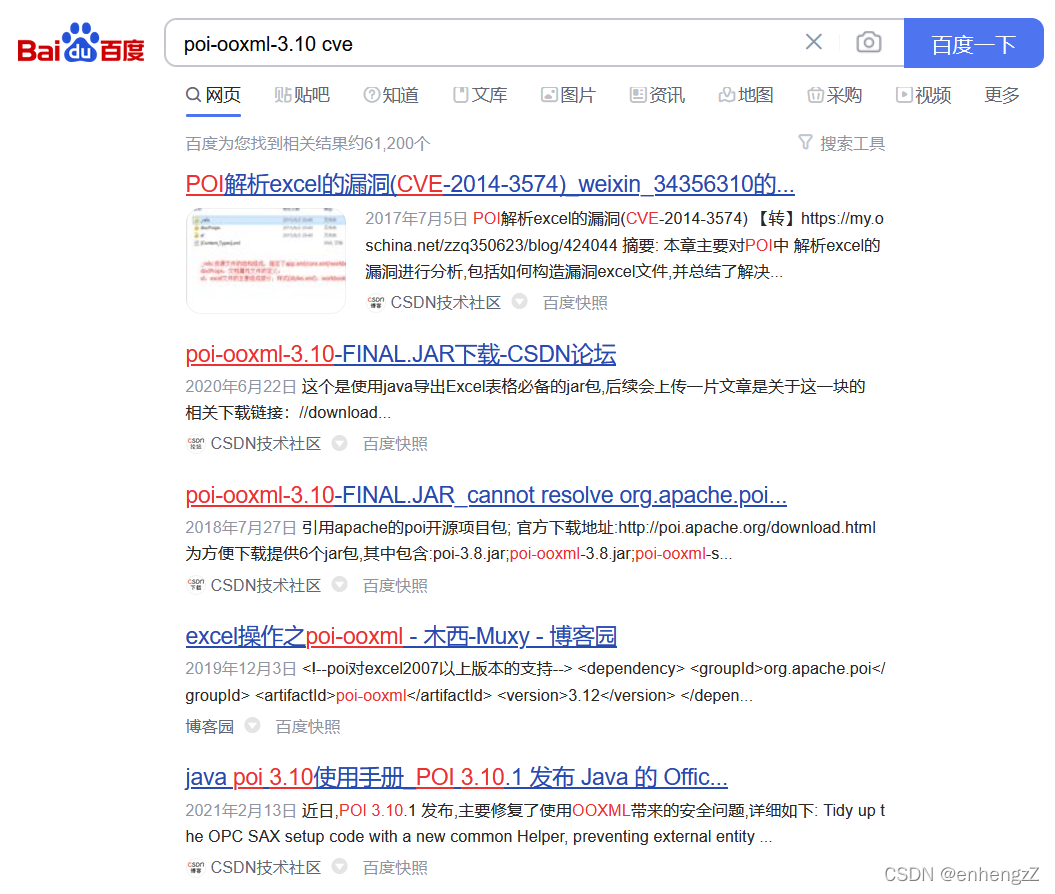The image size is (1055, 894).
Task: Open 百度快照 for JAR下载 result
Action: click(395, 444)
